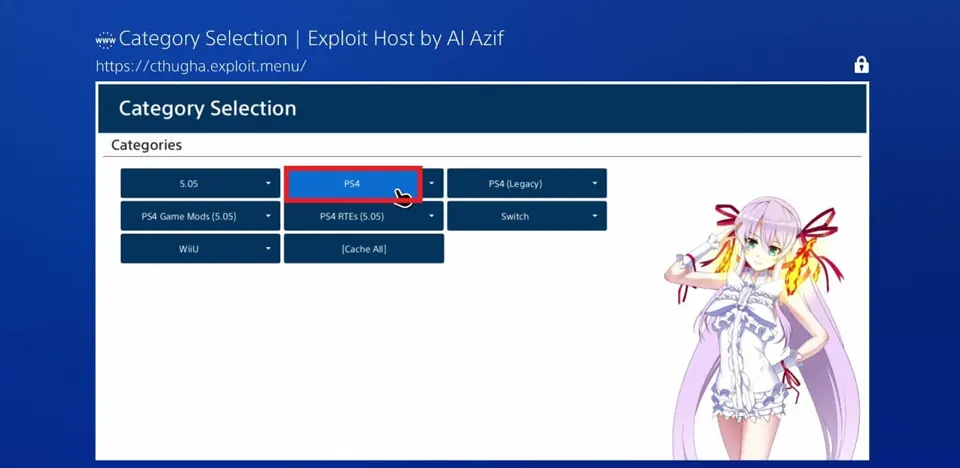Click the padlock security icon
Screen dimensions: 960x468
point(861,64)
